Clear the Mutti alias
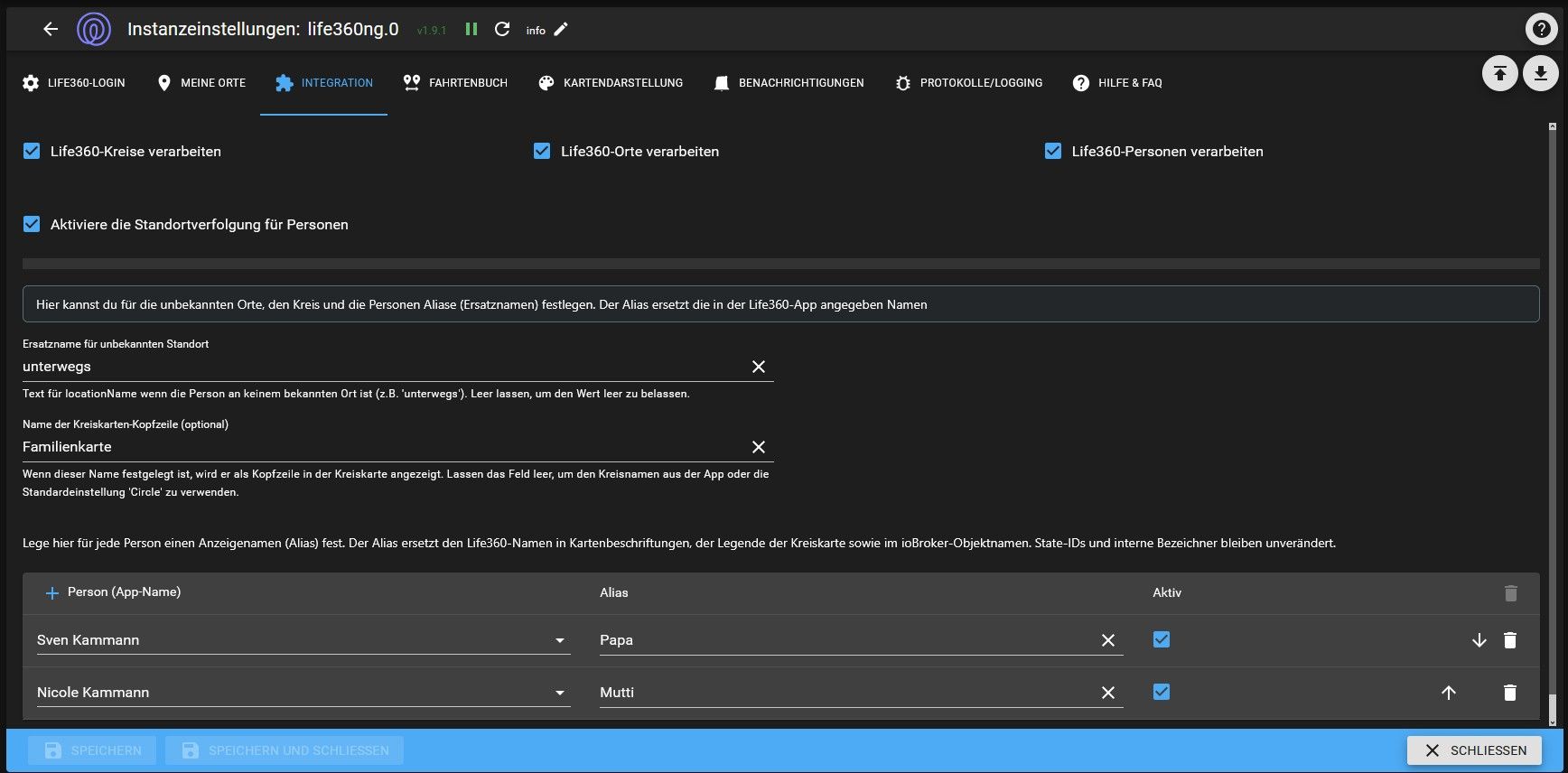Viewport: 1568px width, 773px height. (1108, 693)
